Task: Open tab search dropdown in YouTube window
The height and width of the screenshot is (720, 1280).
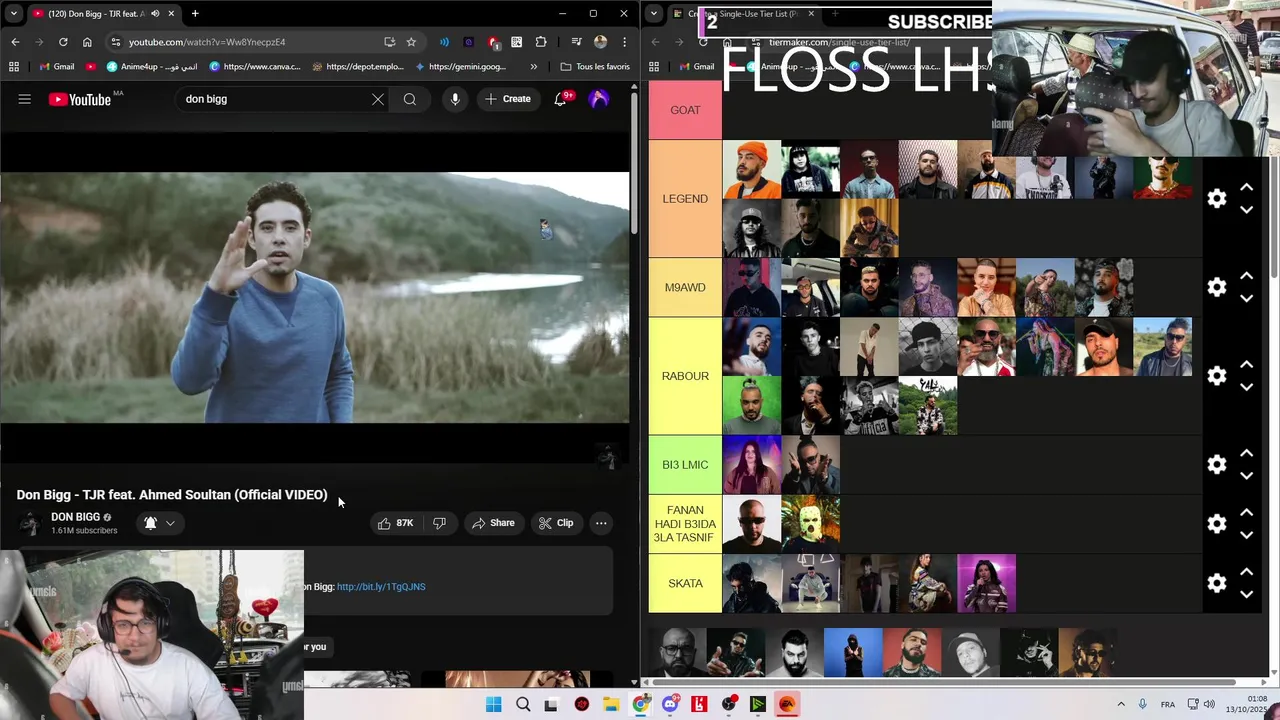Action: [13, 14]
